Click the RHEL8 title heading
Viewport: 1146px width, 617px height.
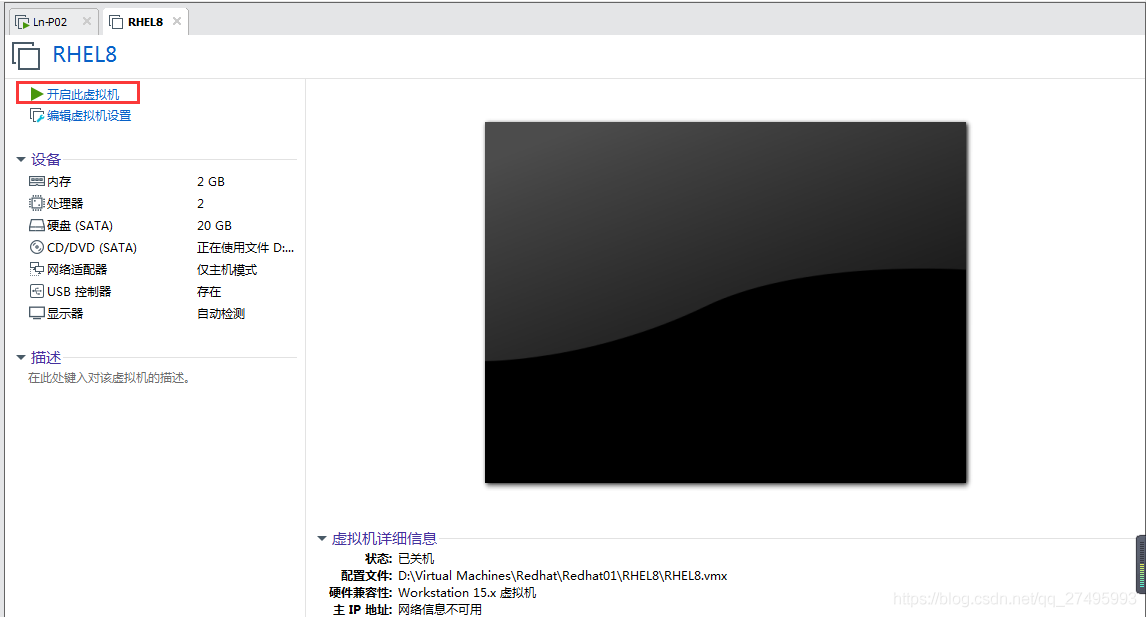[84, 55]
